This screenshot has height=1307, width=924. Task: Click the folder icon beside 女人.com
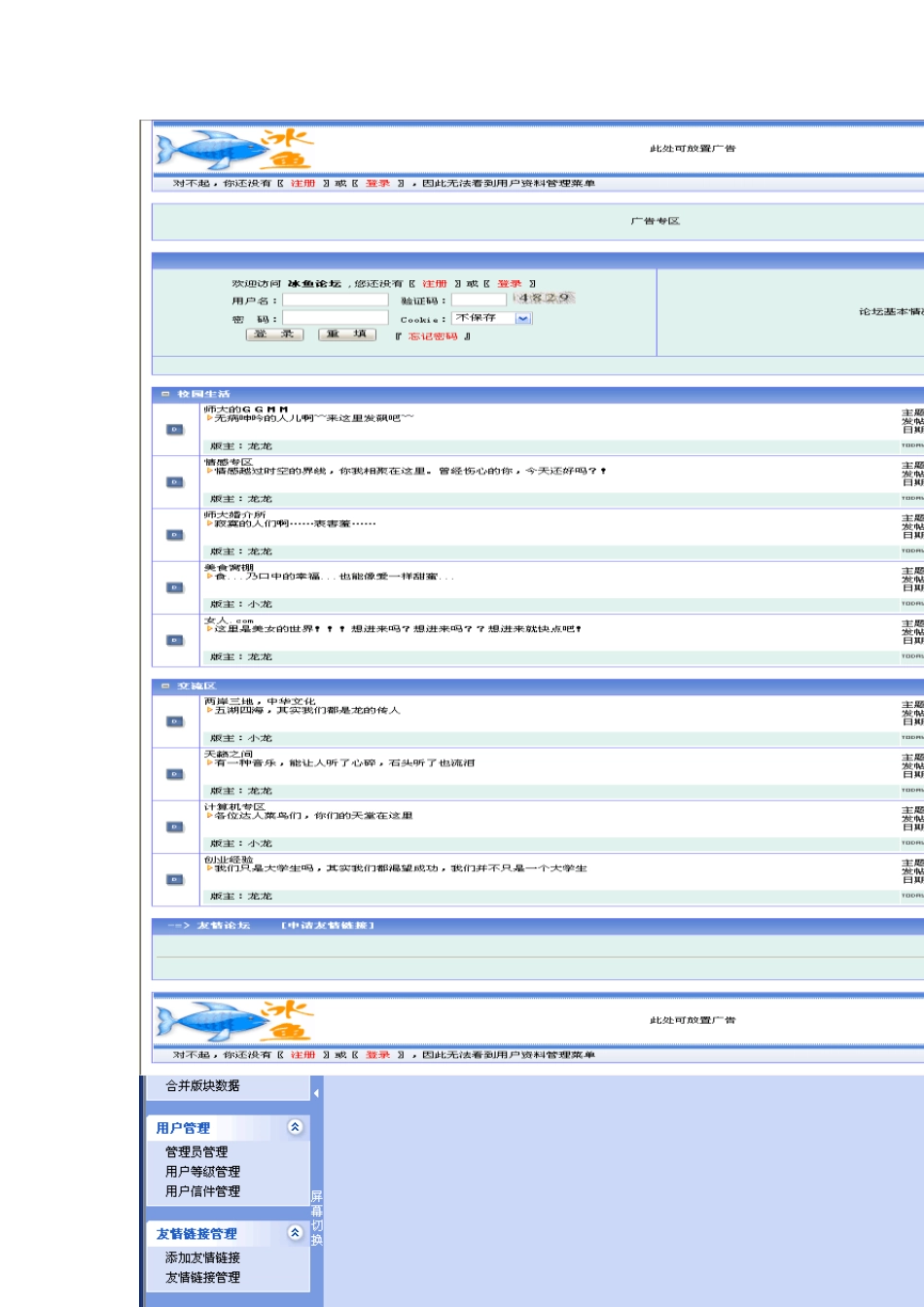coord(175,639)
